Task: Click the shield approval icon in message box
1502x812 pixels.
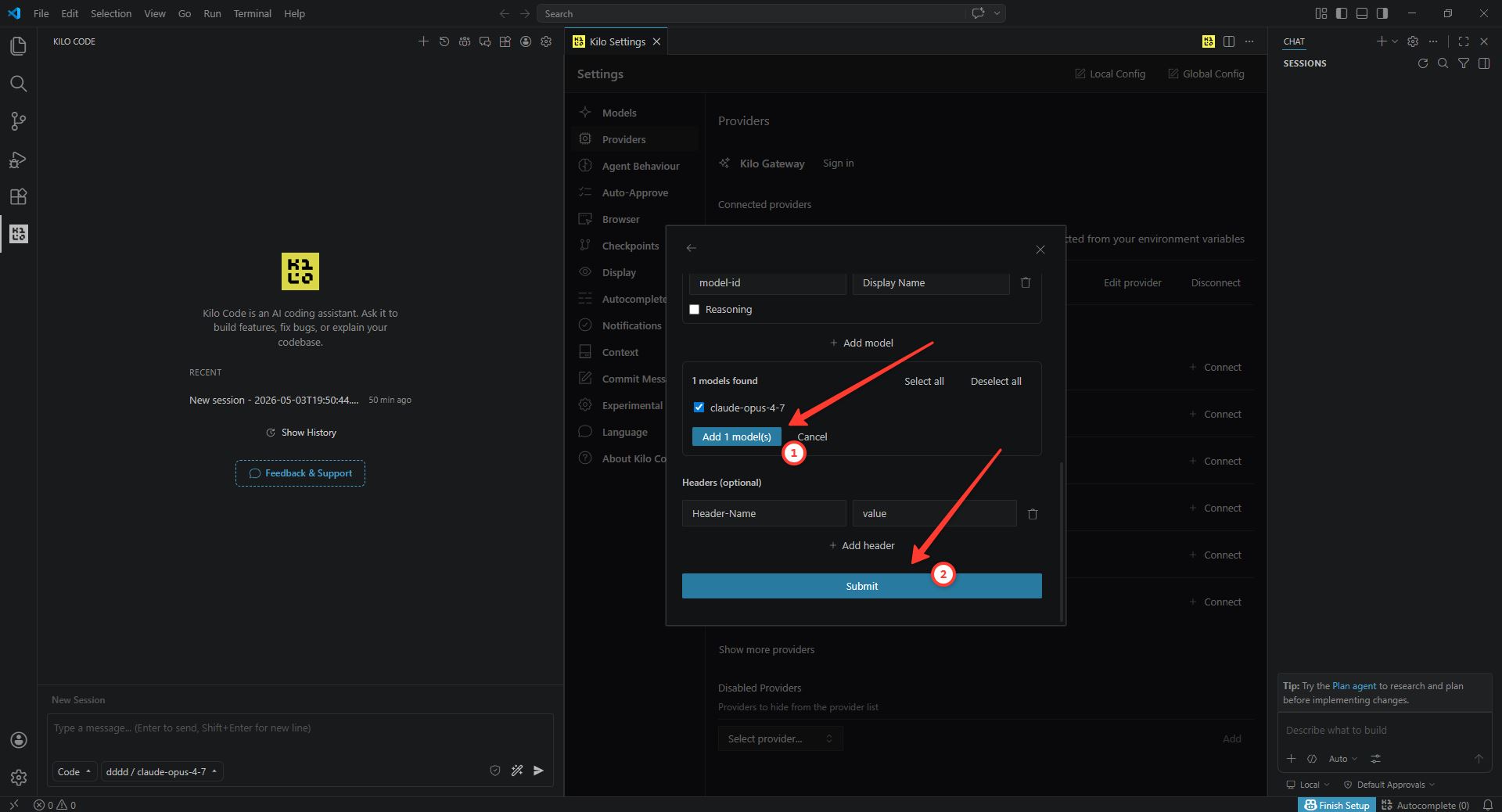Action: (495, 771)
